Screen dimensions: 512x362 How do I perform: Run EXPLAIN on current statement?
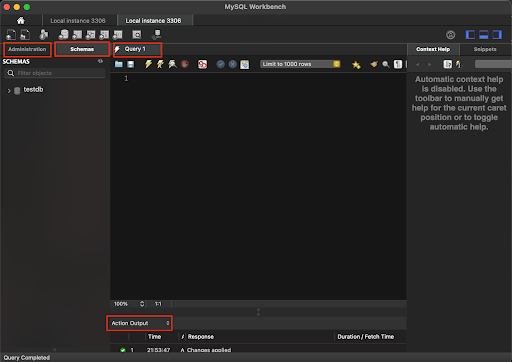pyautogui.click(x=172, y=64)
